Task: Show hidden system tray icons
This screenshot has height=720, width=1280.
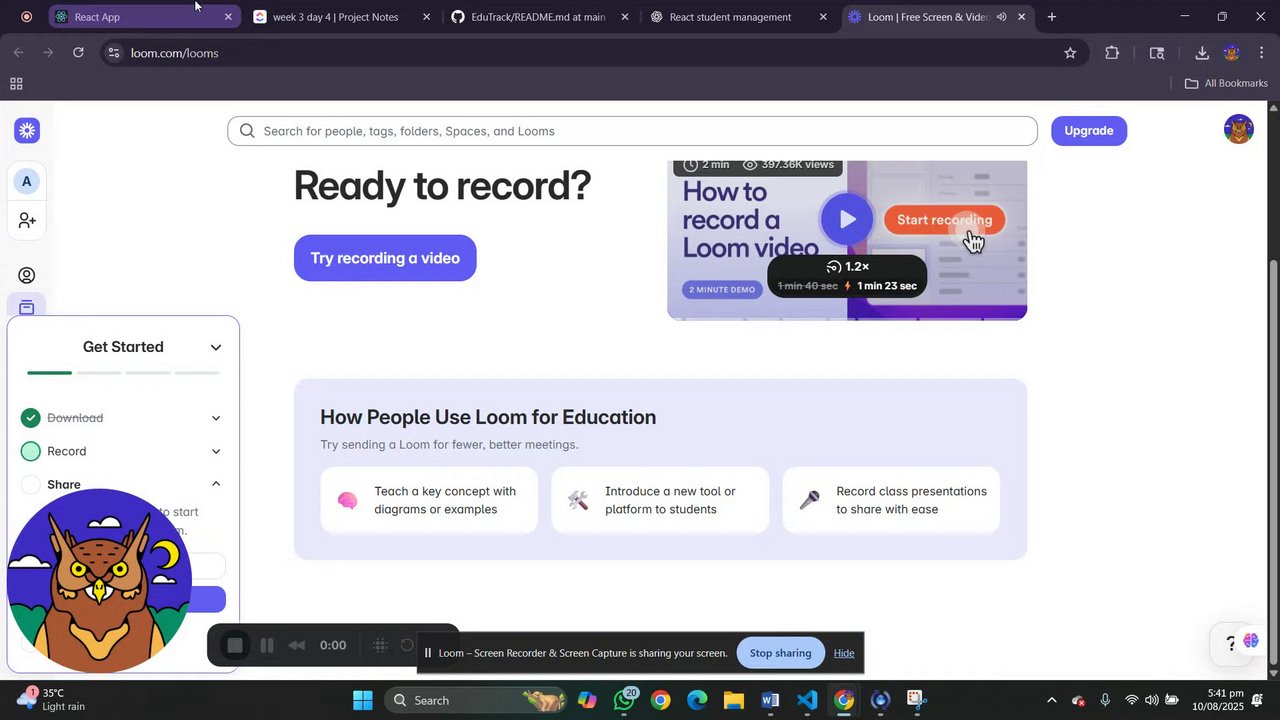Action: coord(1050,700)
